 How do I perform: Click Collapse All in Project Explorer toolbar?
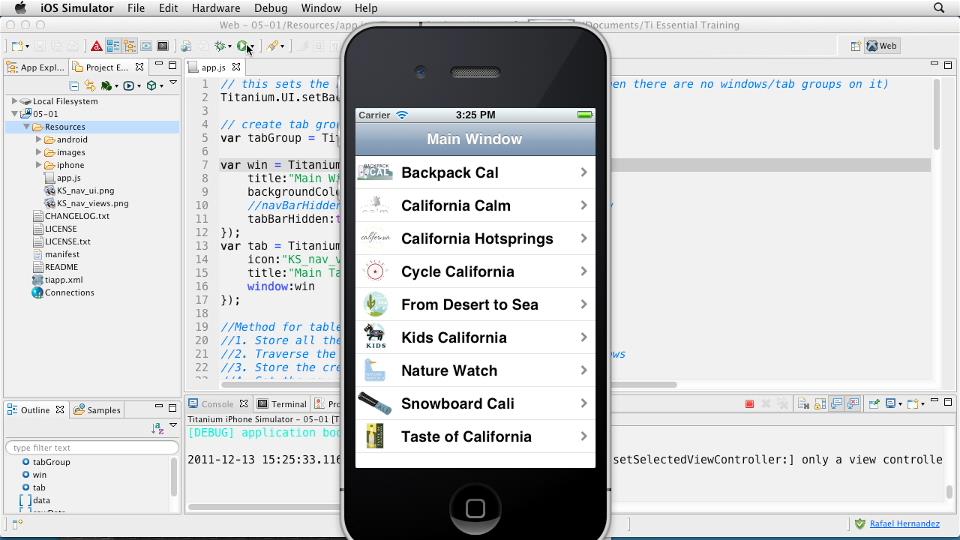point(74,86)
